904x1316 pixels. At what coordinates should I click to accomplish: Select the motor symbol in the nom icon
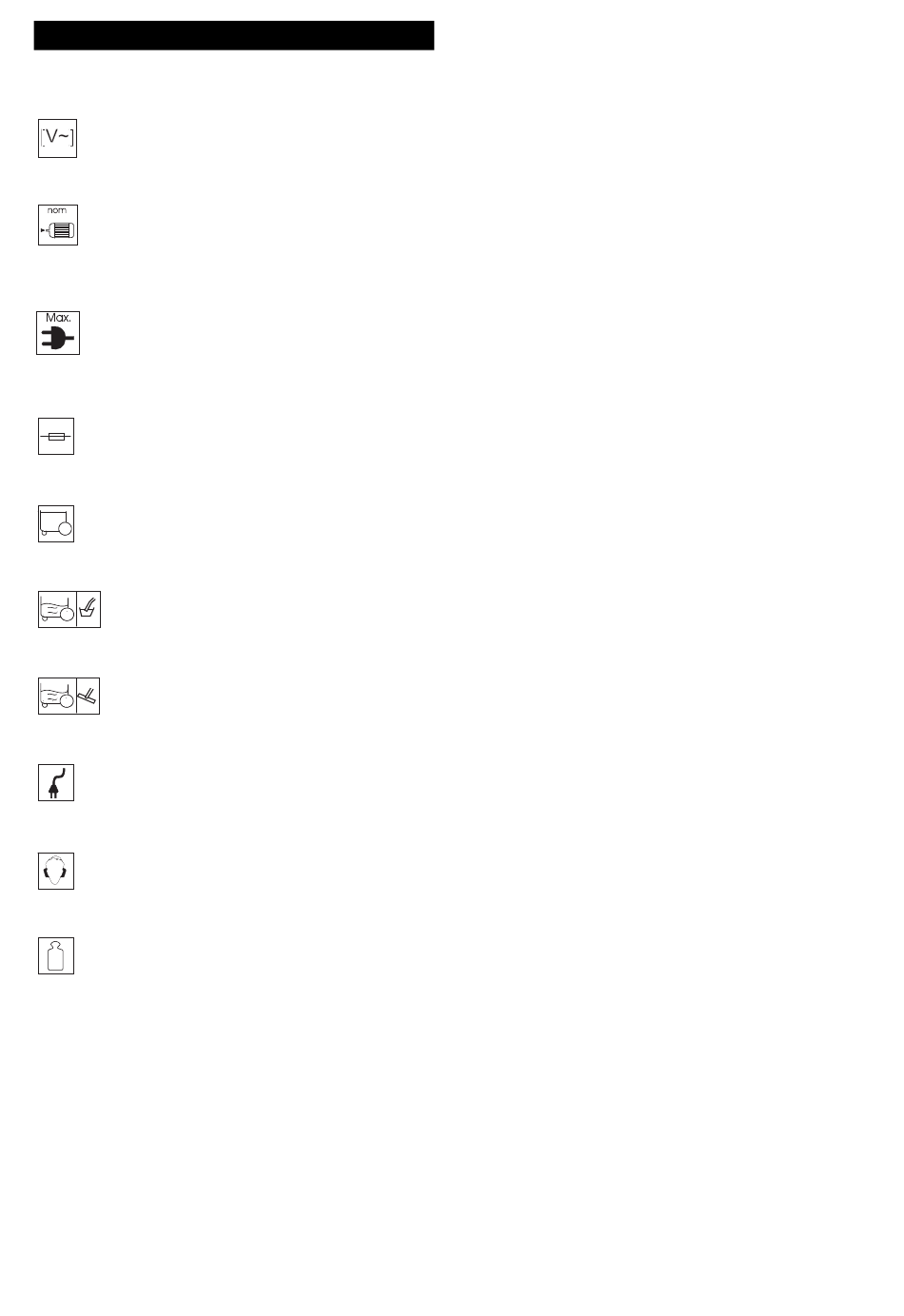tap(58, 230)
